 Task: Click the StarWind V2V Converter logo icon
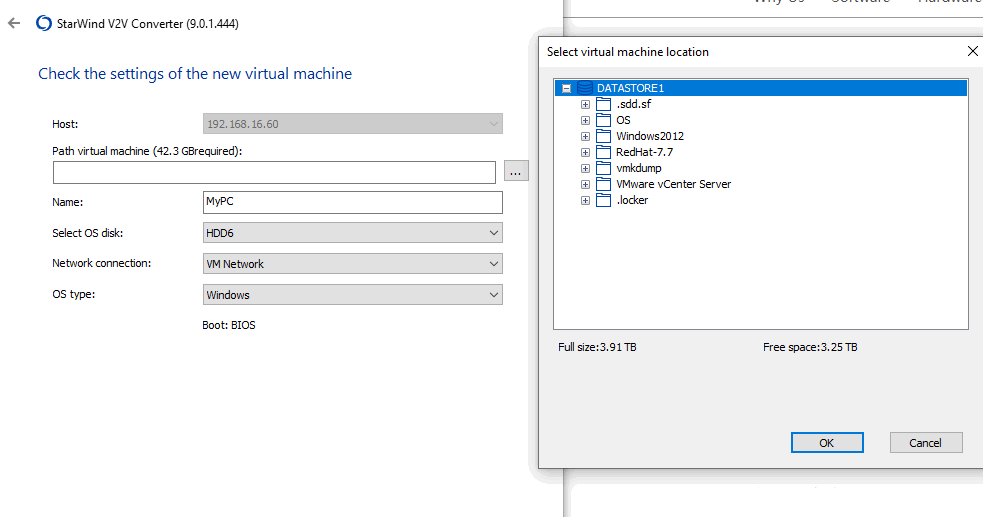pos(43,23)
